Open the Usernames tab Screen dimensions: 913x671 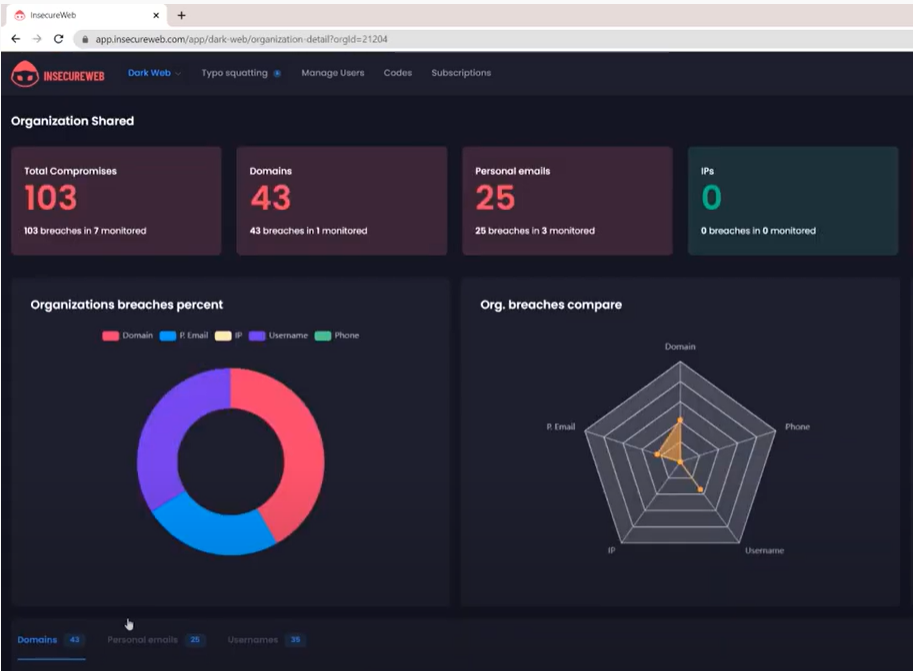pos(250,640)
